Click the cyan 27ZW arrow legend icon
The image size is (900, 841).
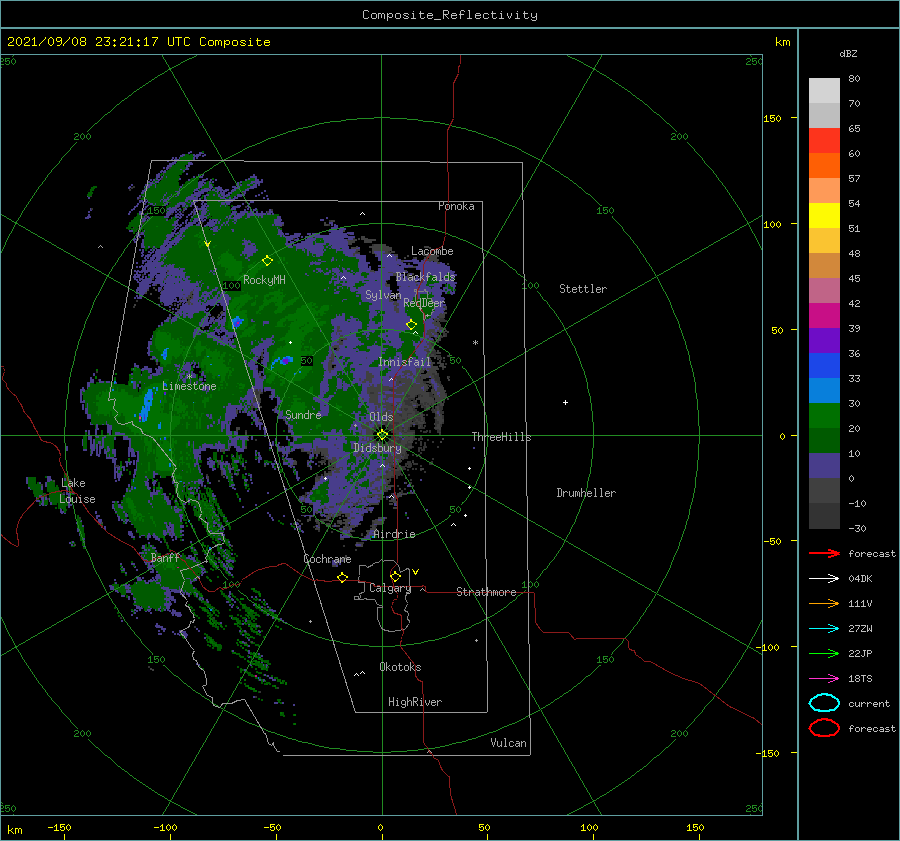(824, 629)
